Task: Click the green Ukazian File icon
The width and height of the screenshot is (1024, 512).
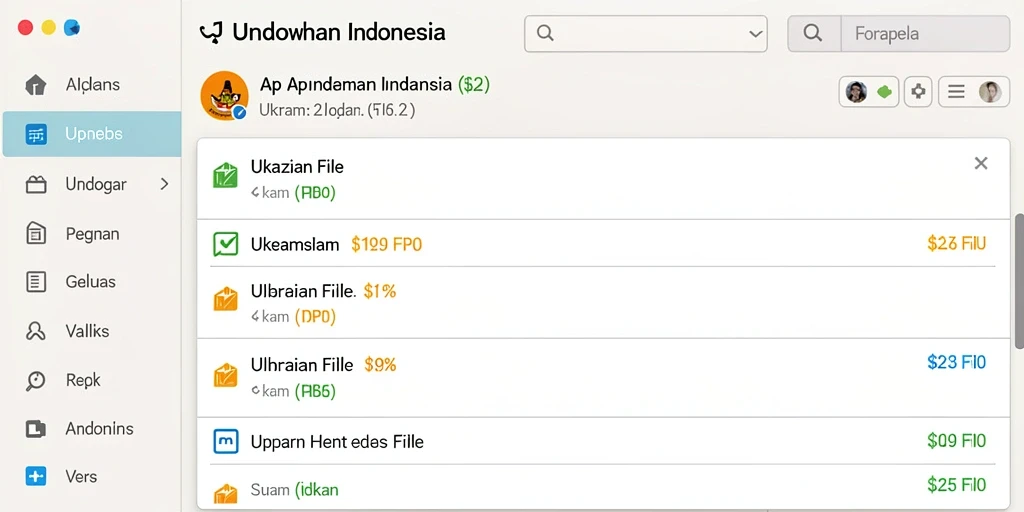Action: tap(225, 175)
